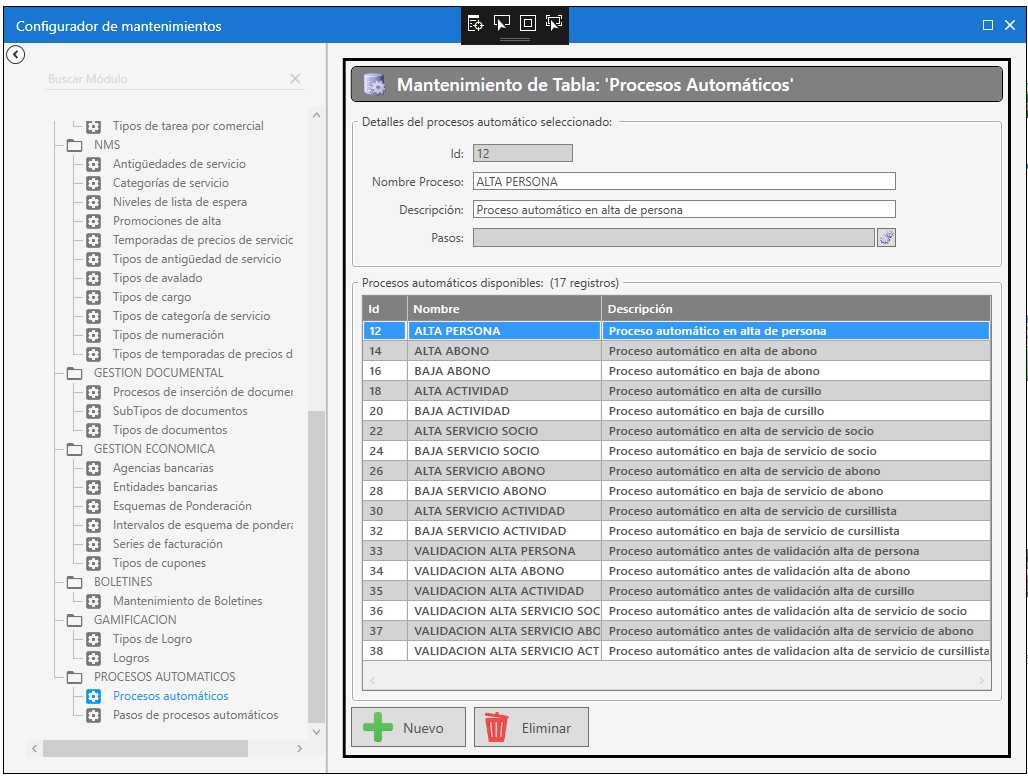The height and width of the screenshot is (777, 1028).
Task: Click the gear icon beside Categorías de servicio
Action: [x=94, y=183]
